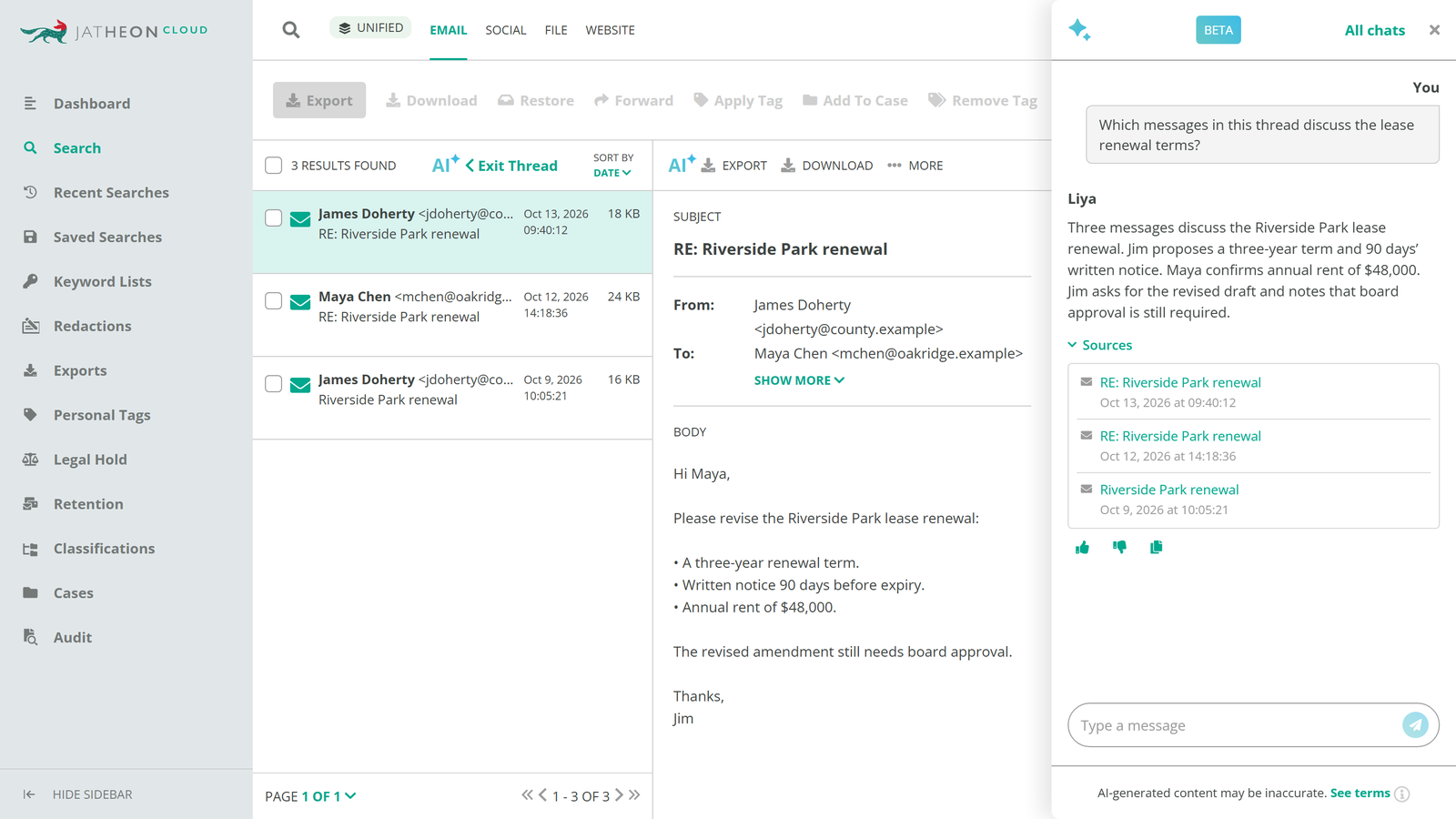This screenshot has height=819, width=1456.
Task: Open the File tab
Action: (x=556, y=30)
